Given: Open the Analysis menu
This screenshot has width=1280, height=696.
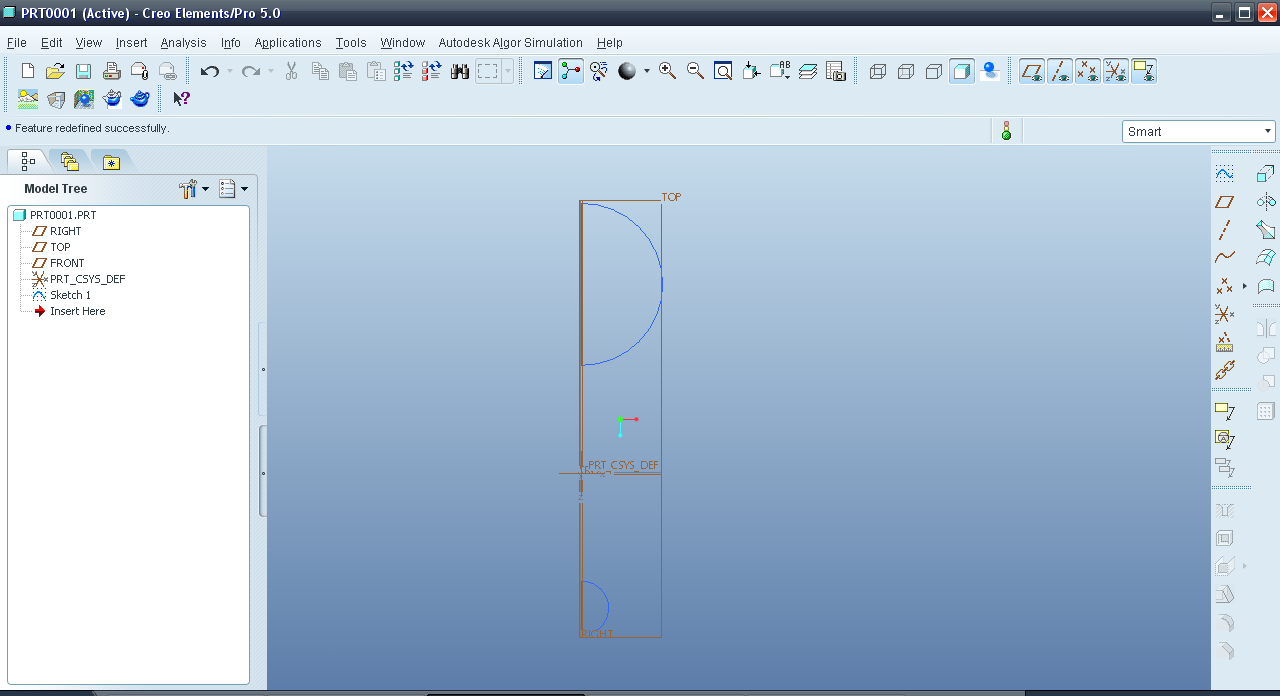Looking at the screenshot, I should pos(183,43).
